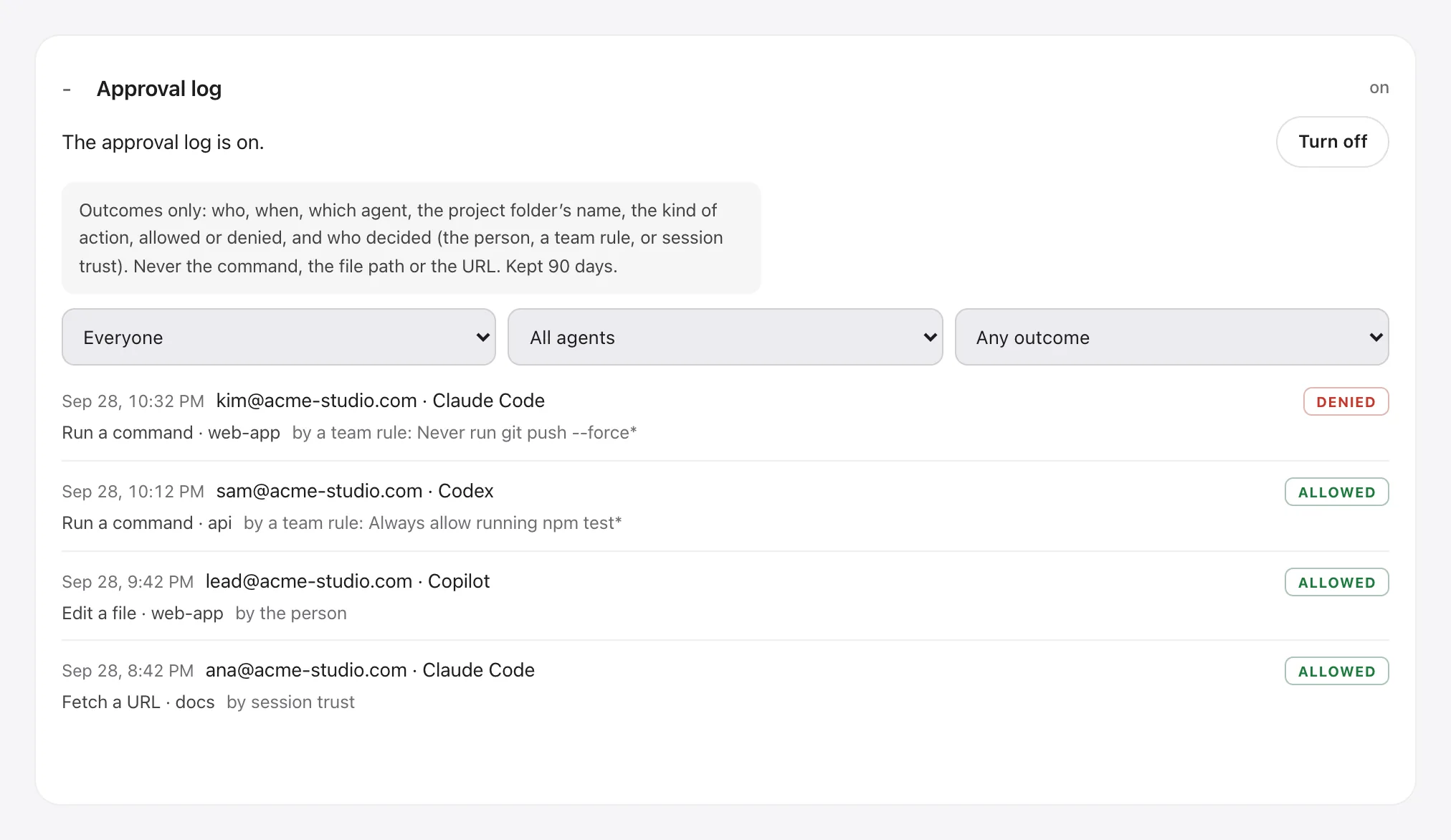Click the rule text Always allow running npm test*

(x=495, y=523)
